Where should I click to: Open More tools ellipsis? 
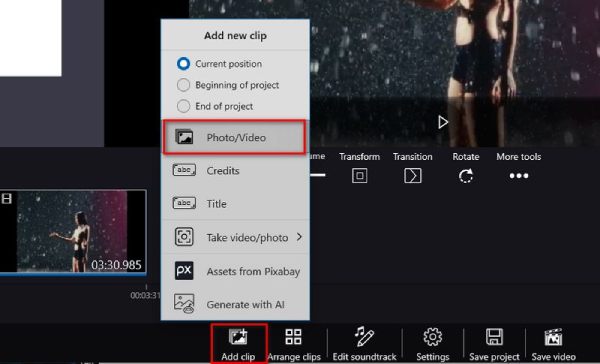519,176
